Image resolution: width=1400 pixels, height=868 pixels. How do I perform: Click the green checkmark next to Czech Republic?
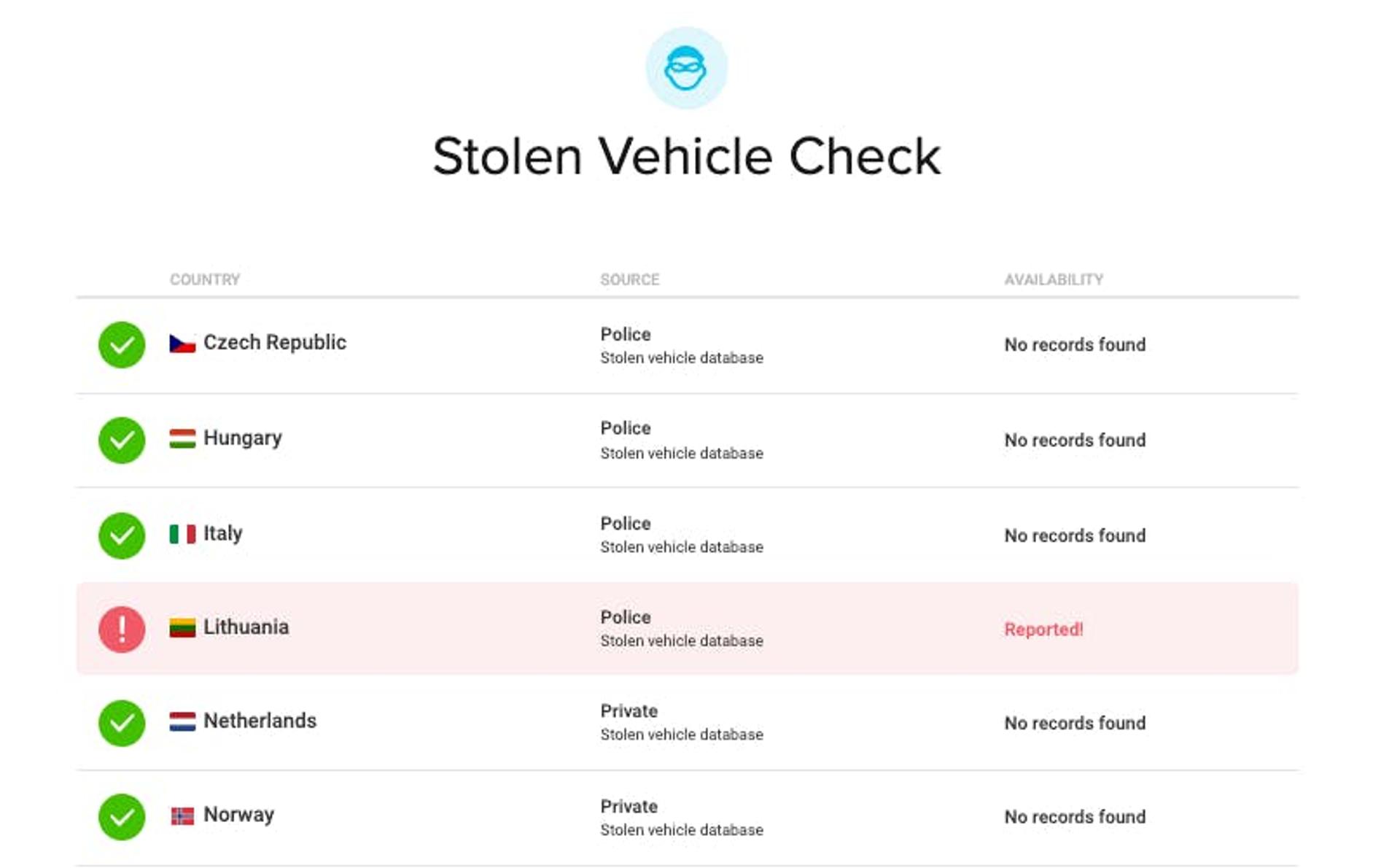pos(122,344)
